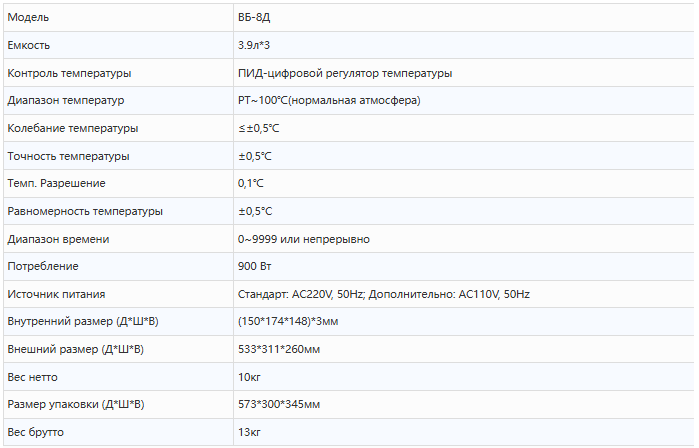Click 'Размер упаковки (Д*Ш*В)' label
This screenshot has width=699, height=448.
76,404
